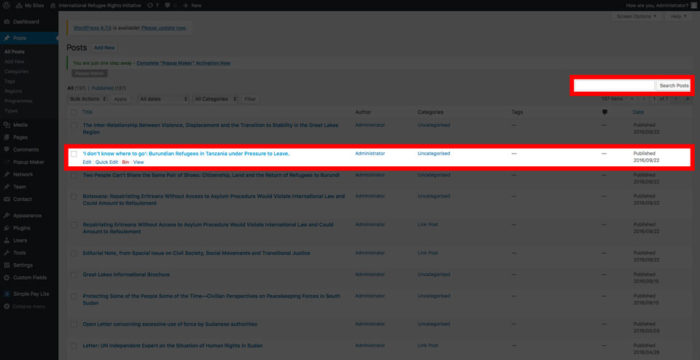Screen dimensions: 700x360
Task: Click Collapse menu at sidebar bottom
Action: click(x=29, y=306)
